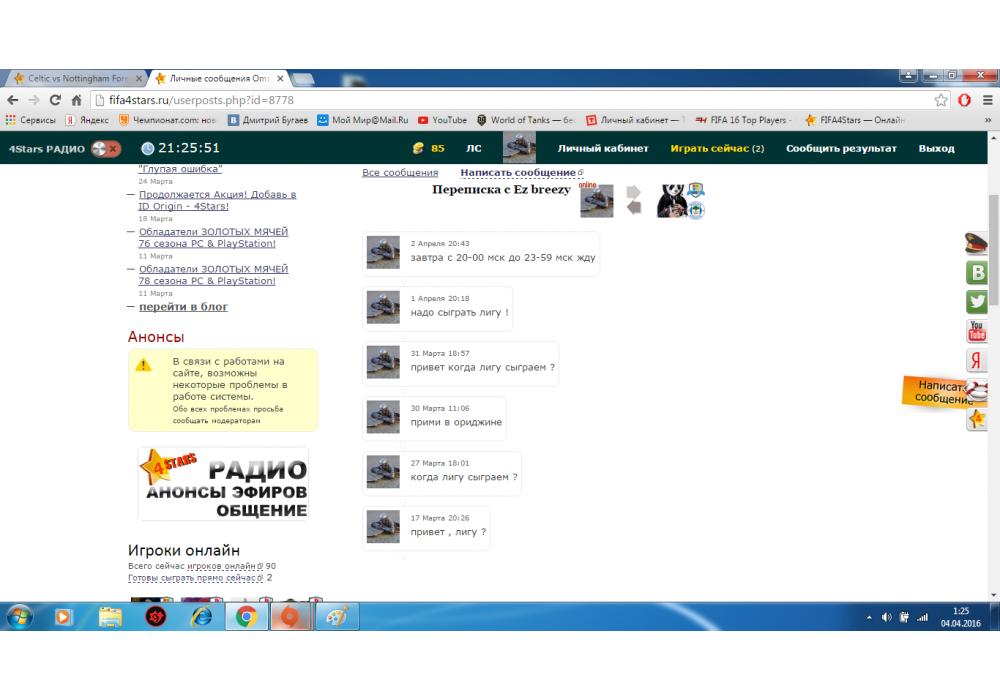
Task: Toggle the 4Stars radio on/off switch
Action: tap(105, 149)
